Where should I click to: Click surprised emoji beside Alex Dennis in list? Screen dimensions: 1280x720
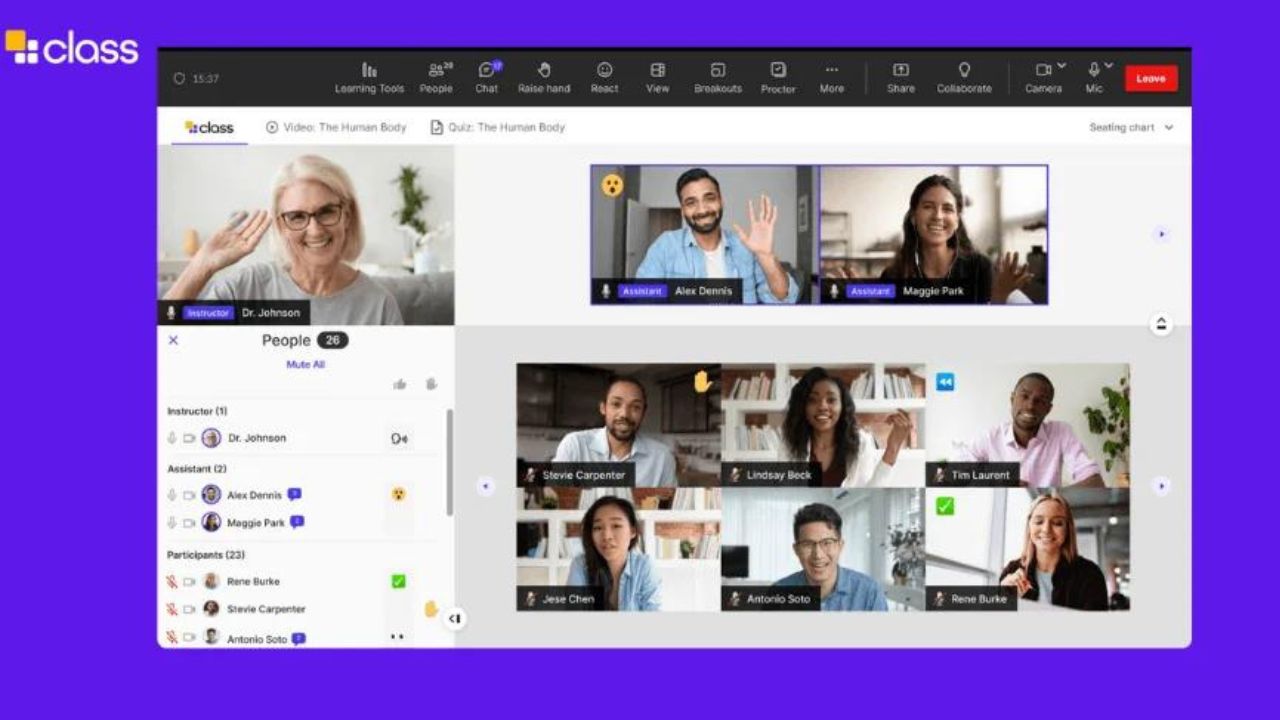(398, 494)
